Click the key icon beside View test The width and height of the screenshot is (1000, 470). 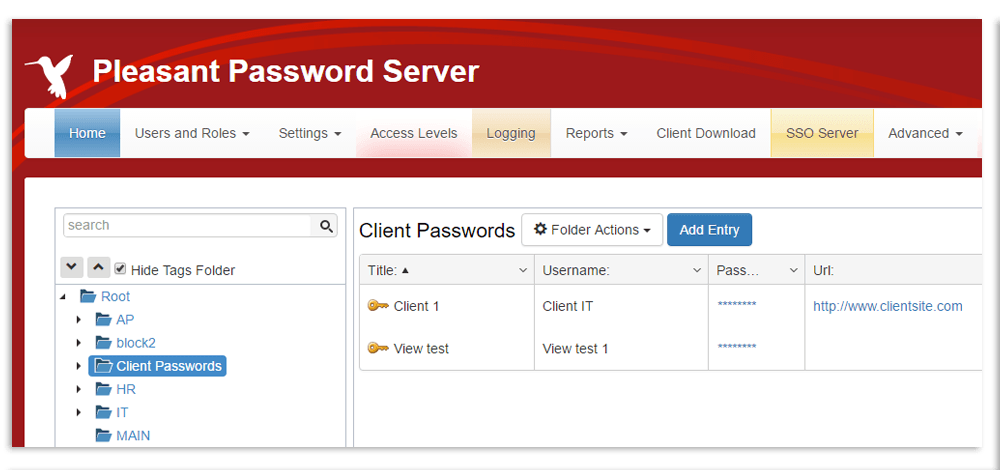pyautogui.click(x=378, y=348)
